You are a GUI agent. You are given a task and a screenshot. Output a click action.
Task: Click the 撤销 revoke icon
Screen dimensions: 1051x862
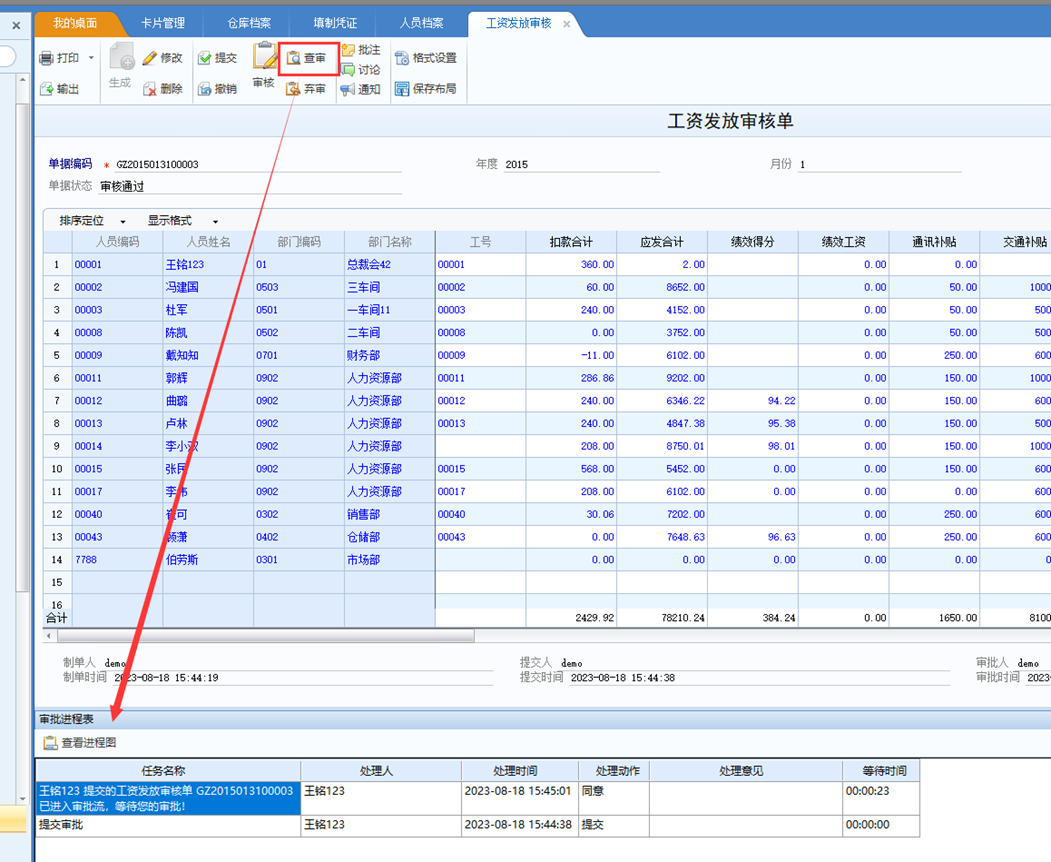click(205, 88)
